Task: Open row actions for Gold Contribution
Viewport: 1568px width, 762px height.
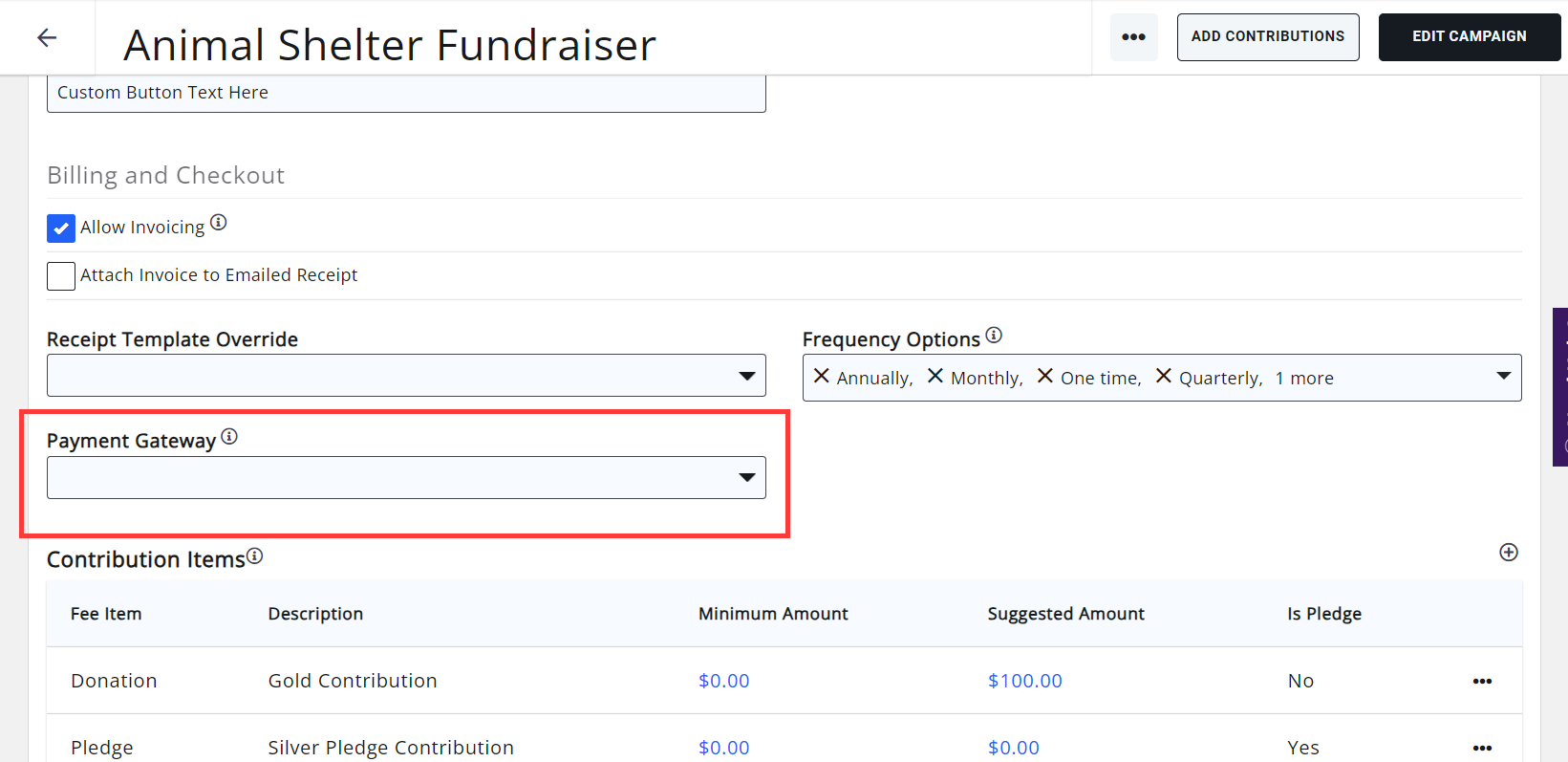Action: (1482, 682)
